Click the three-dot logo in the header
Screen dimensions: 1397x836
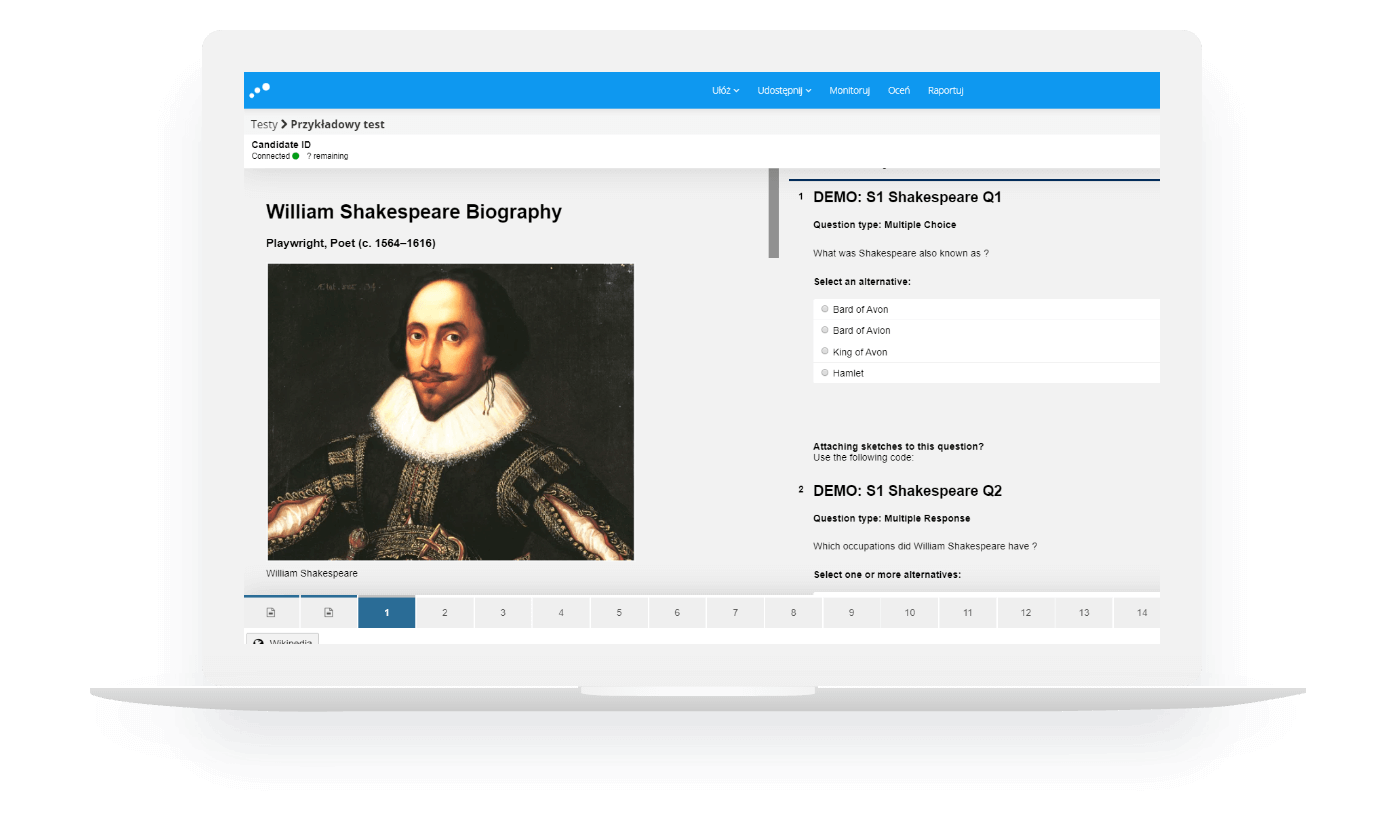tap(260, 90)
